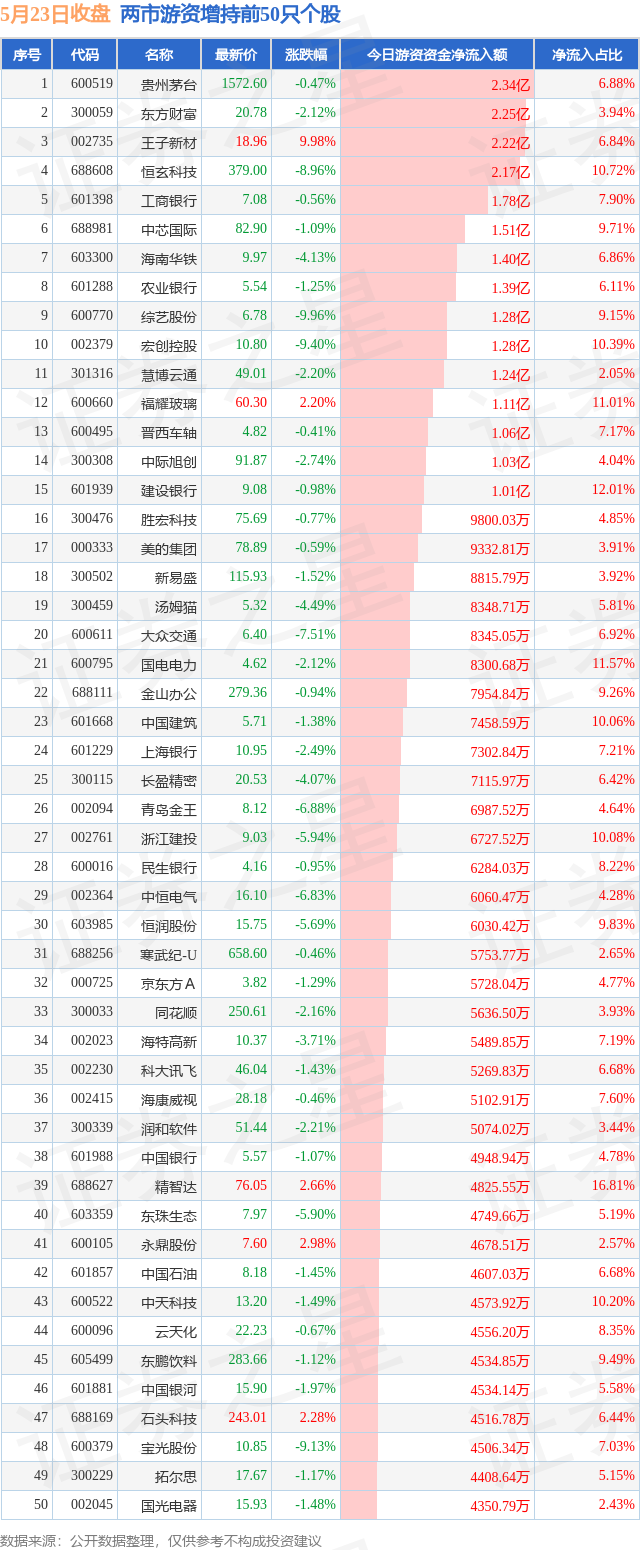The width and height of the screenshot is (640, 1550).
Task: Click the 代码 column header
Action: tap(85, 55)
